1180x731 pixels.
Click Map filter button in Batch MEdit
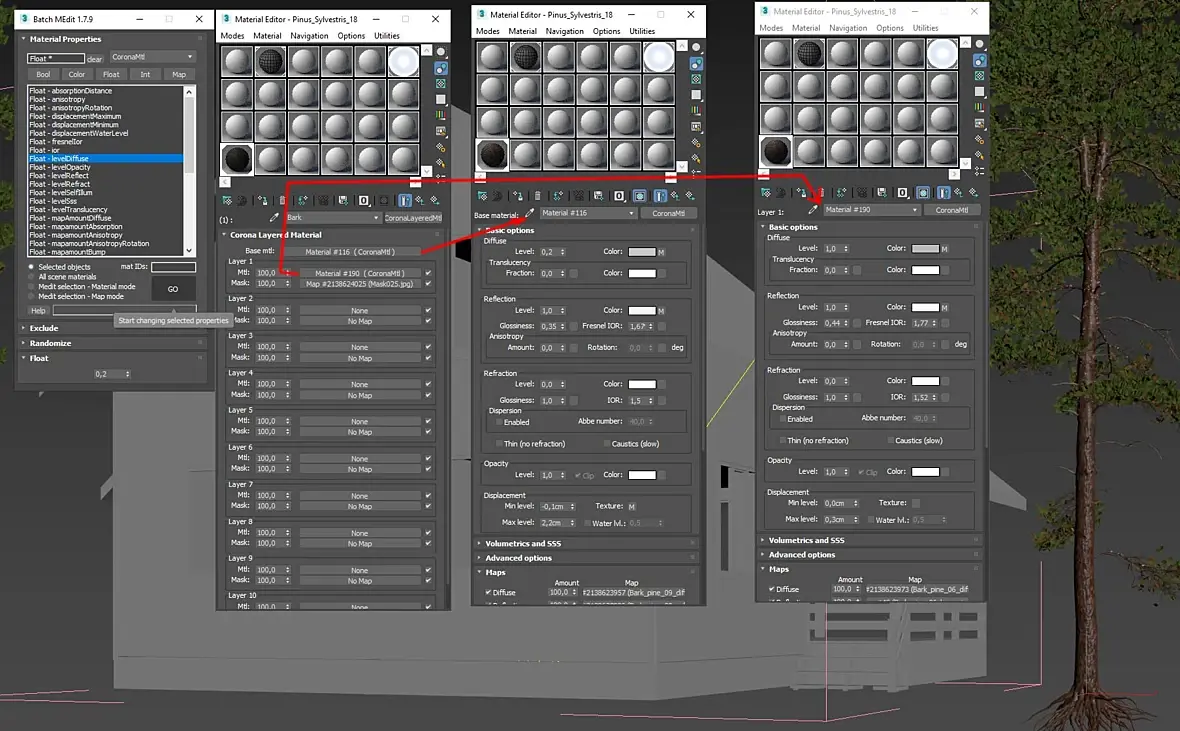178,75
